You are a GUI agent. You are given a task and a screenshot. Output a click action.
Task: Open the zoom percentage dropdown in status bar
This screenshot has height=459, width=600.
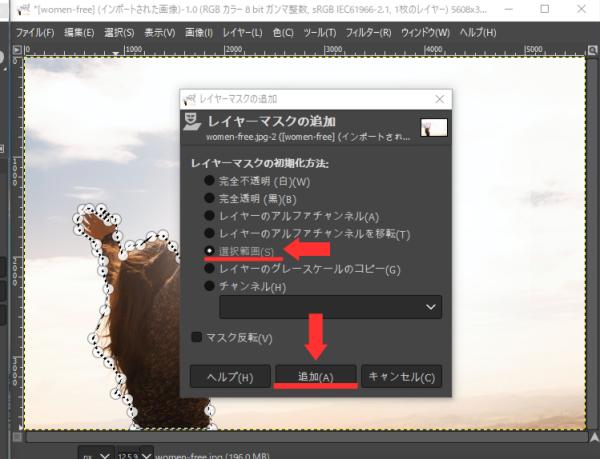click(135, 454)
